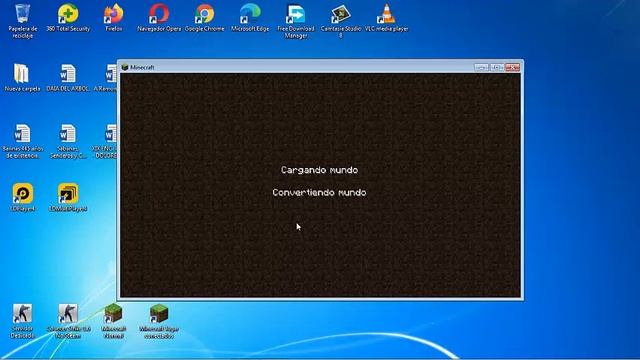
Task: Minimize the Minecraft window
Action: [x=481, y=67]
